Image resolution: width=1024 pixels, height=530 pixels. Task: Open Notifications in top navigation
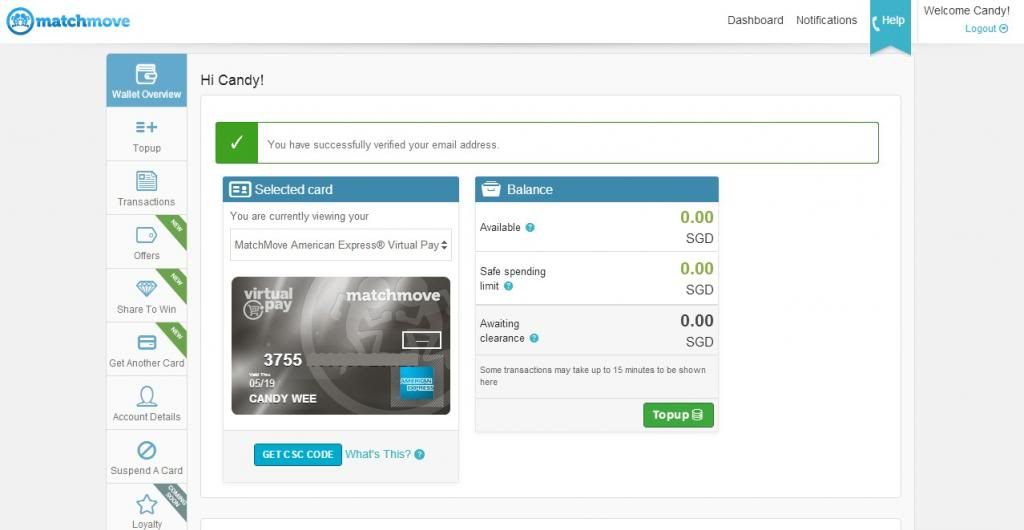[826, 20]
